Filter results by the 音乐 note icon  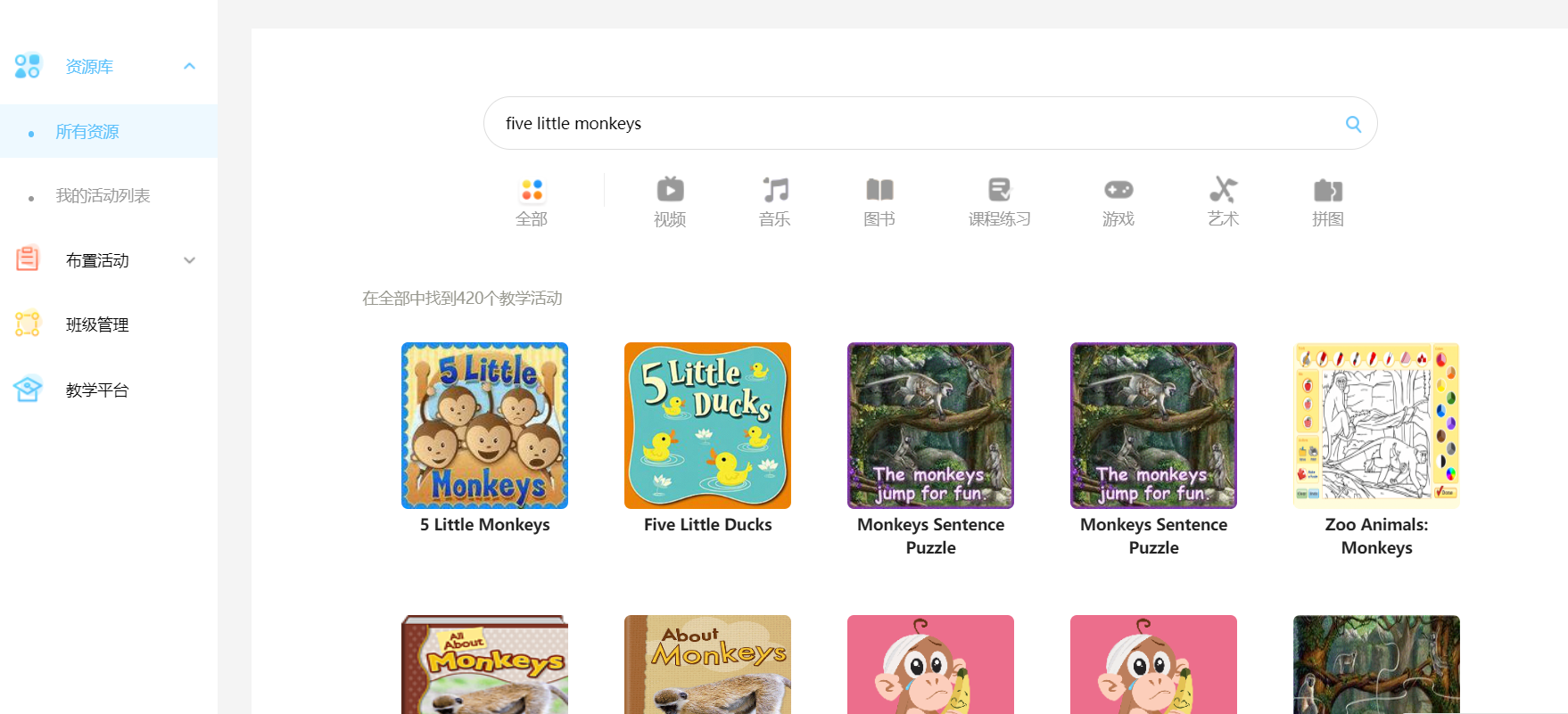(x=775, y=189)
